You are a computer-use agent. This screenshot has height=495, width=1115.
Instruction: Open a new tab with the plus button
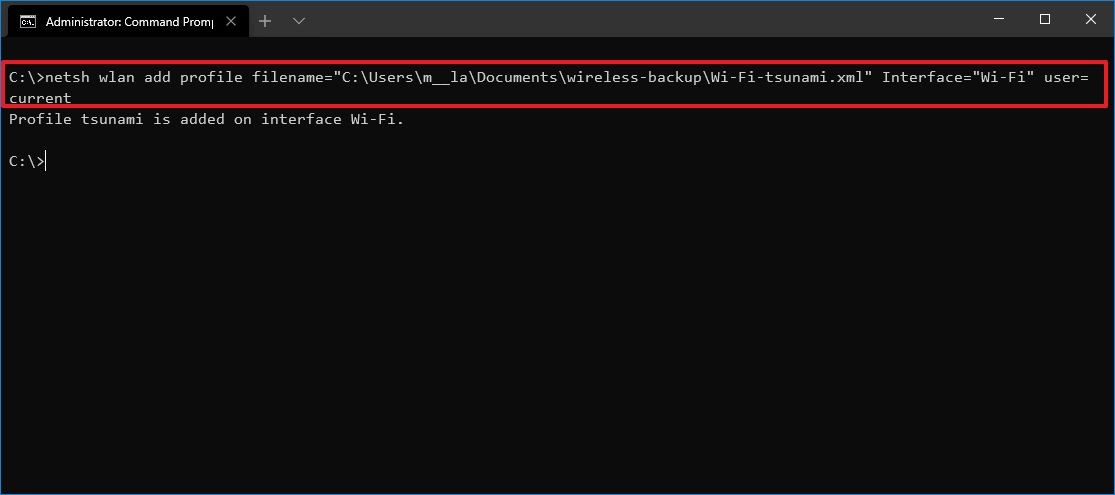pos(265,21)
